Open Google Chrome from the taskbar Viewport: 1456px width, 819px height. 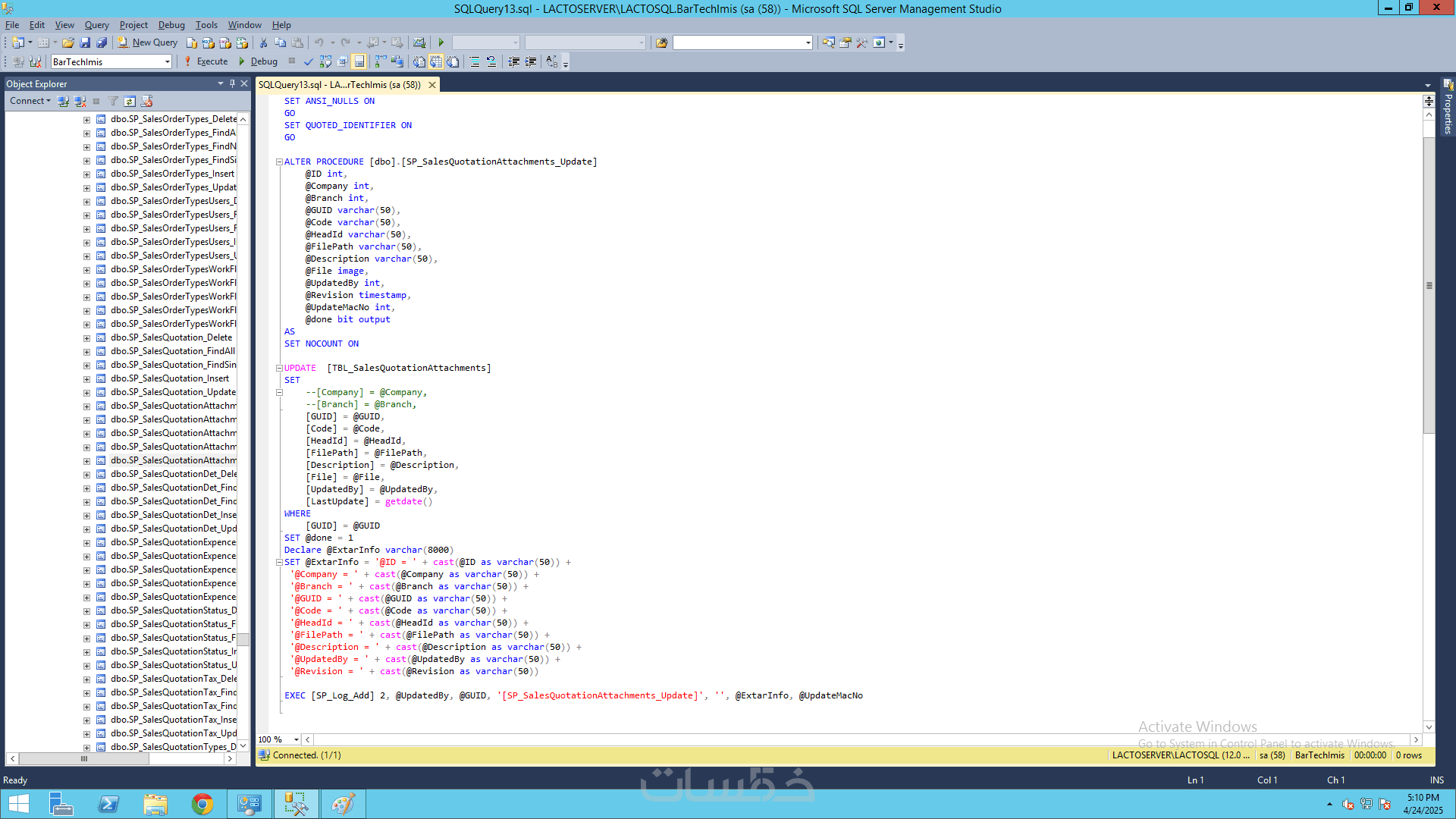pos(202,804)
